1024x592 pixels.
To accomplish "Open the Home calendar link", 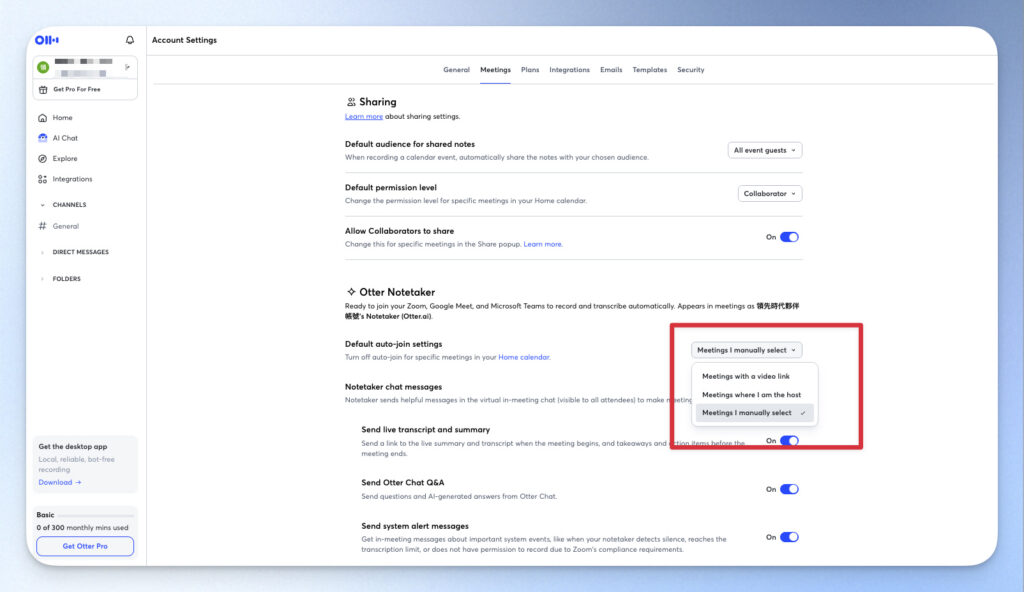I will pos(524,357).
